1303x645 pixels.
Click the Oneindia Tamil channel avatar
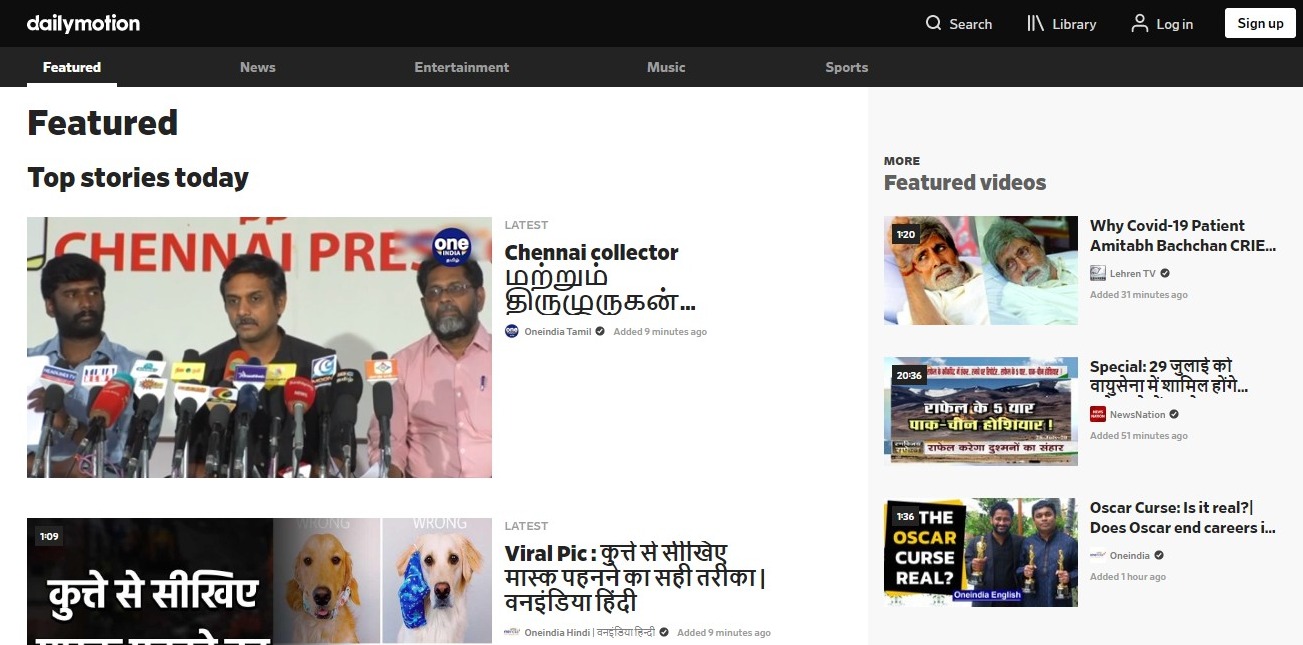512,331
